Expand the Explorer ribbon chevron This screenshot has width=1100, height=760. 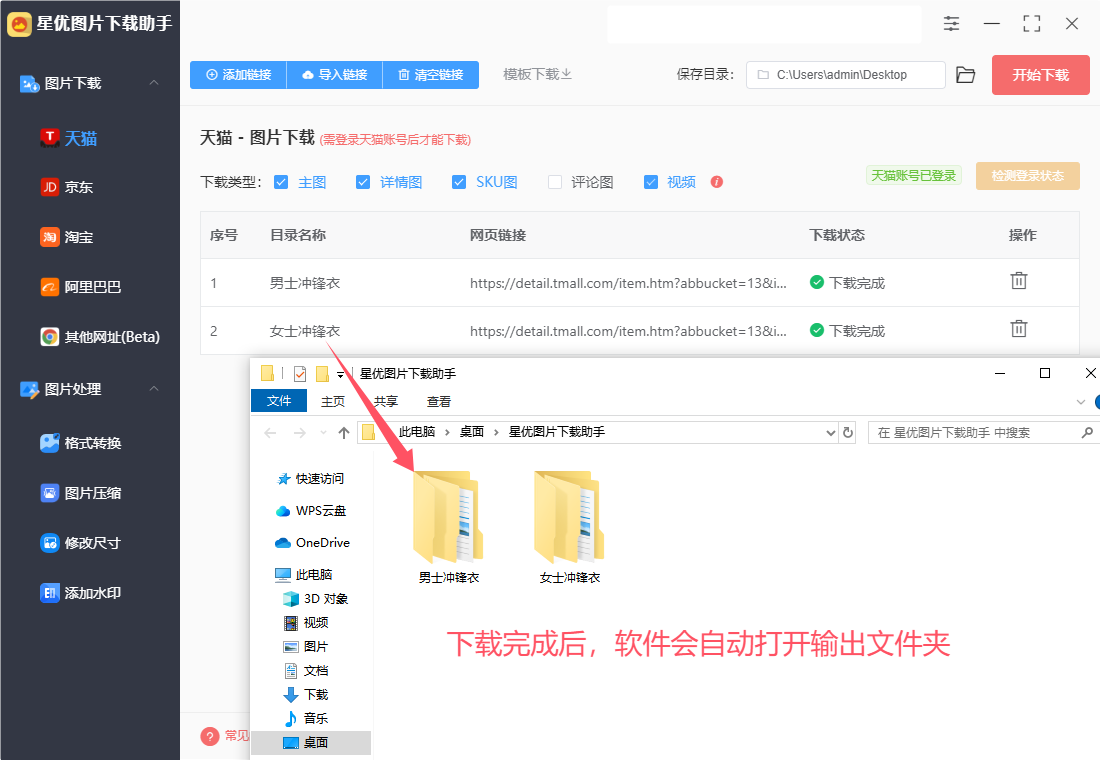[1080, 402]
